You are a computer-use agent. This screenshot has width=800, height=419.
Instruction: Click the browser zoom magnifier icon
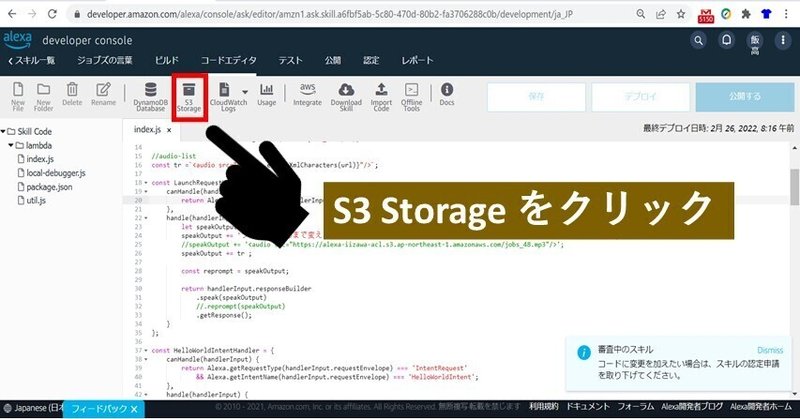coord(641,14)
